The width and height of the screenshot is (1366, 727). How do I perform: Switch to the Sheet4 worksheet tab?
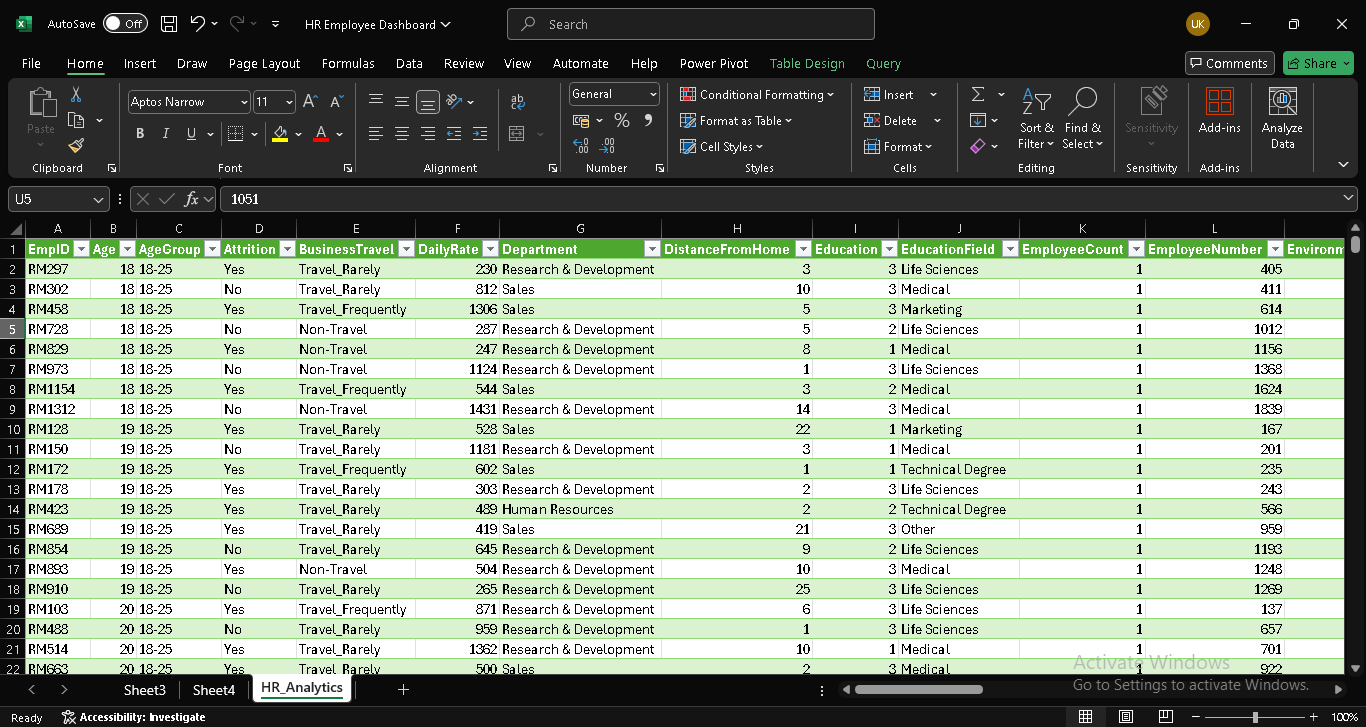click(x=214, y=690)
